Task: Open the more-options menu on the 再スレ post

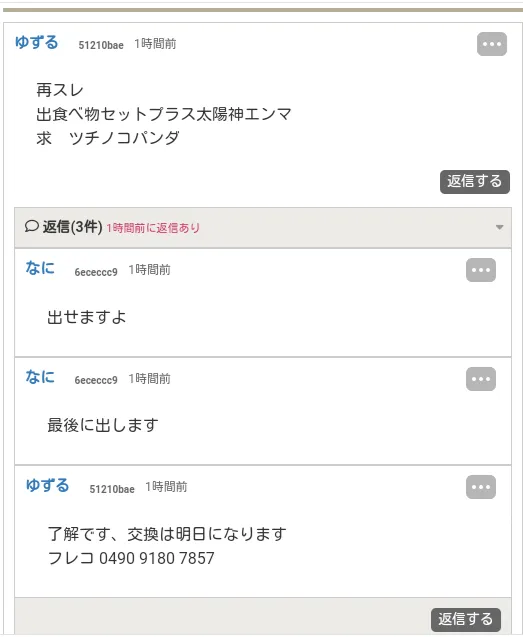Action: tap(492, 44)
